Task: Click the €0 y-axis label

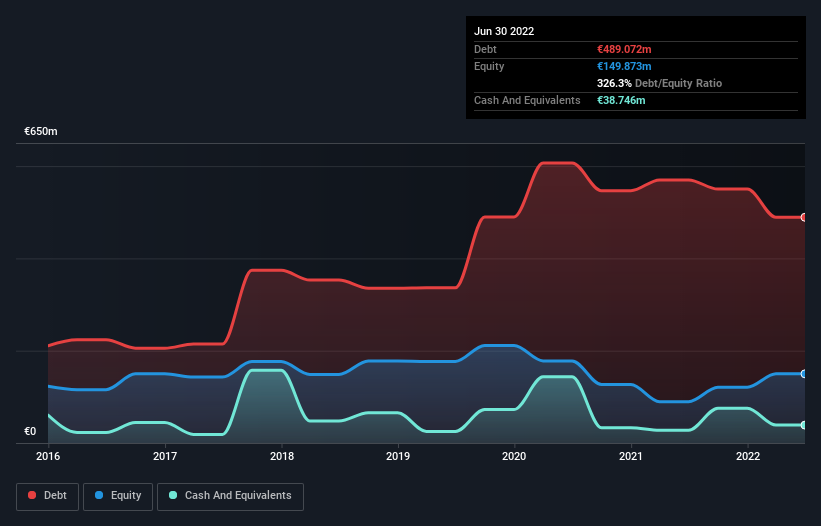Action: [x=30, y=431]
